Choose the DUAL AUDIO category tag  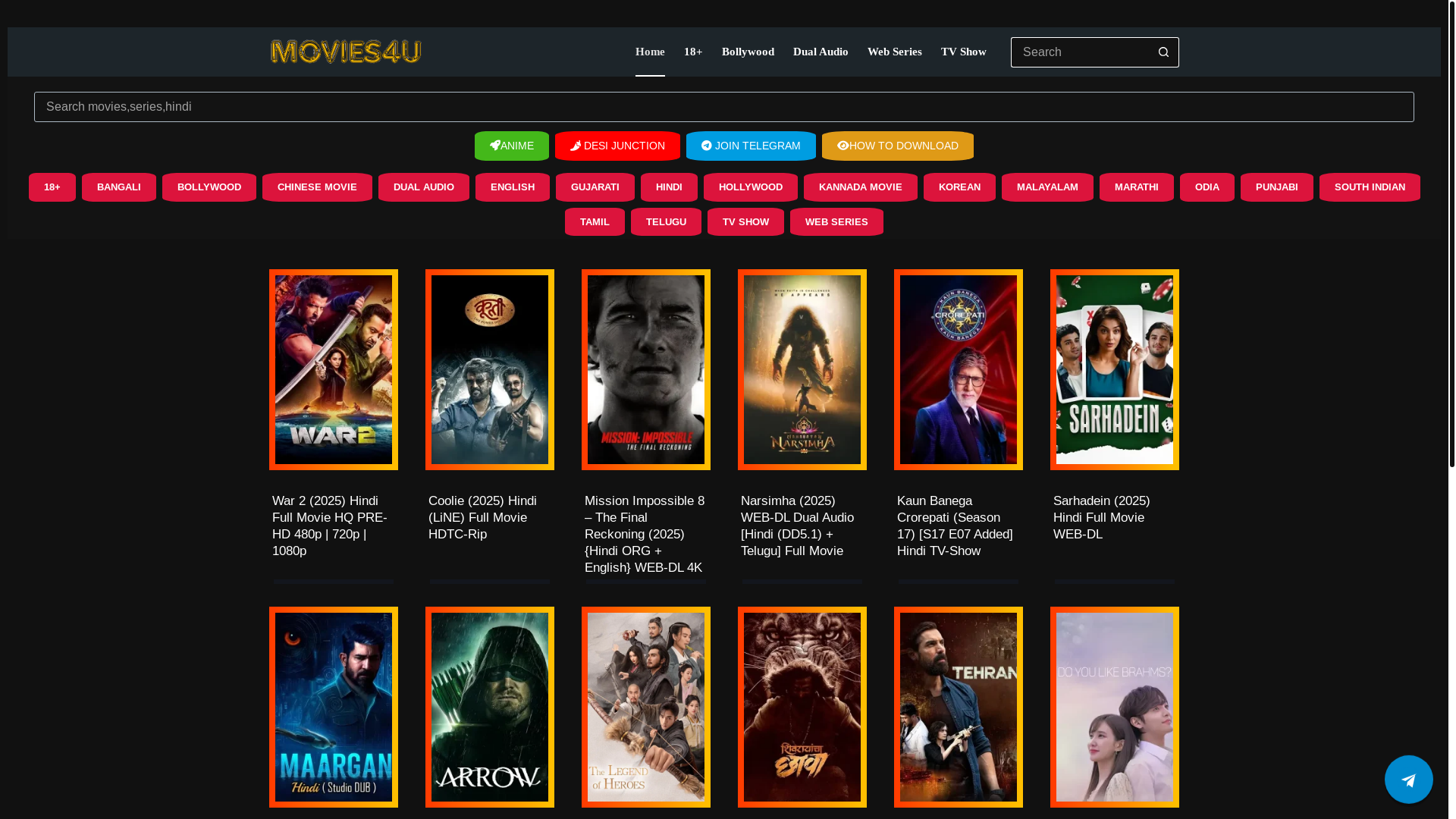point(424,187)
